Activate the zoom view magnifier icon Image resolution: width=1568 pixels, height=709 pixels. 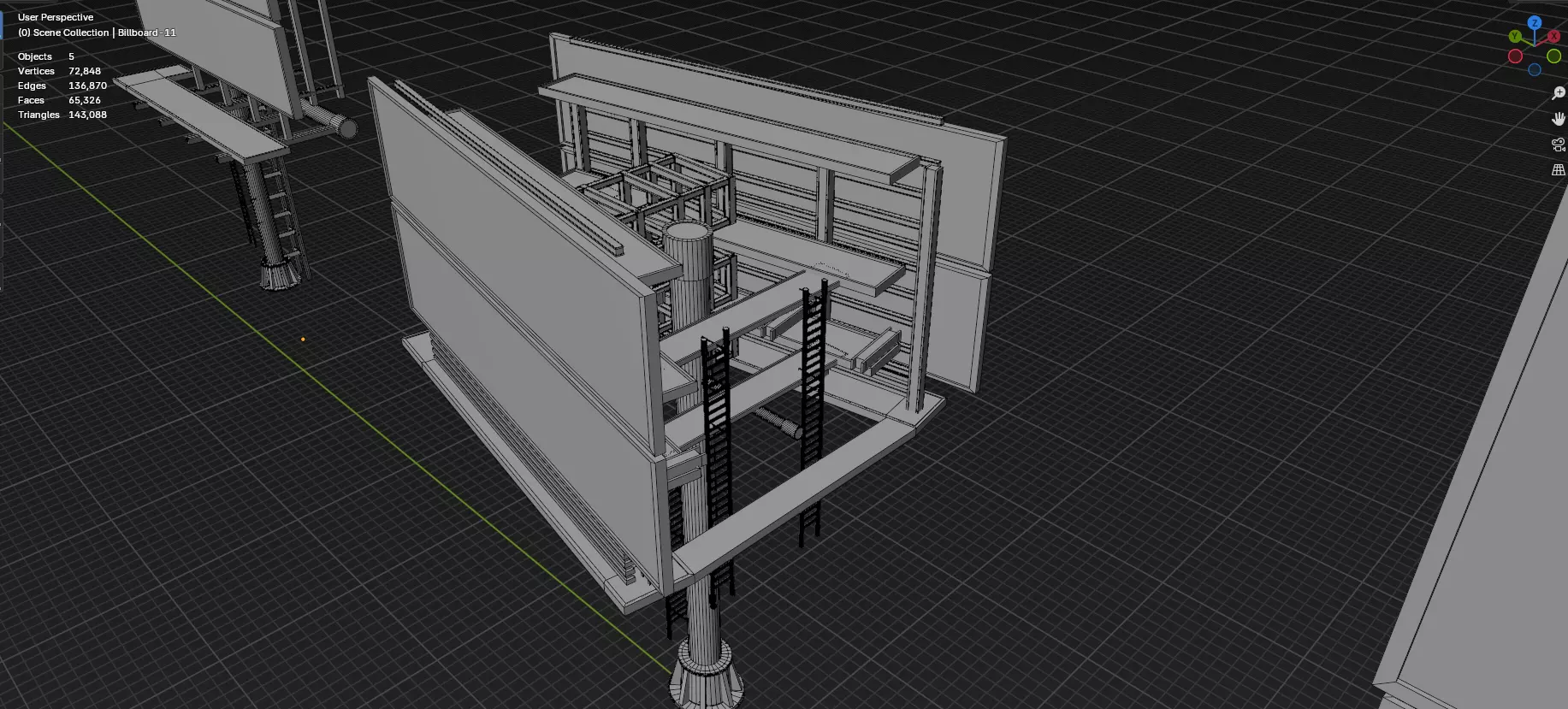[x=1559, y=93]
